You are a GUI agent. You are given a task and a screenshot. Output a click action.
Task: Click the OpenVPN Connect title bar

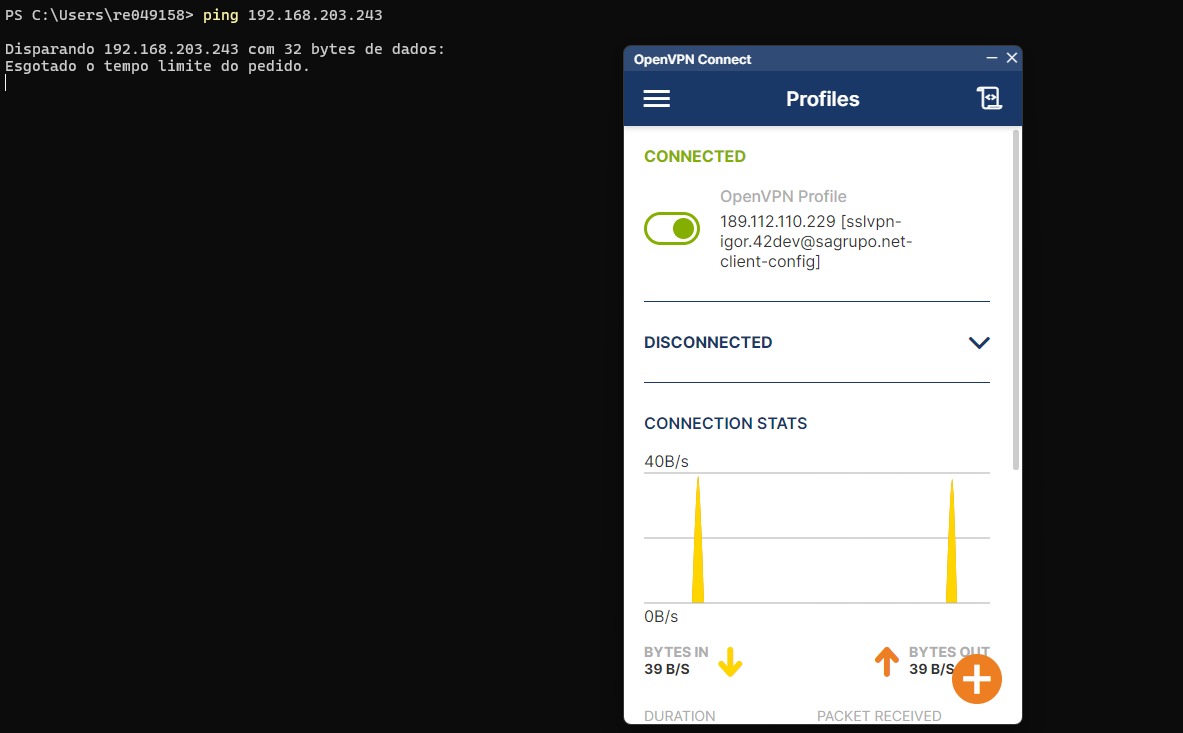(x=800, y=59)
